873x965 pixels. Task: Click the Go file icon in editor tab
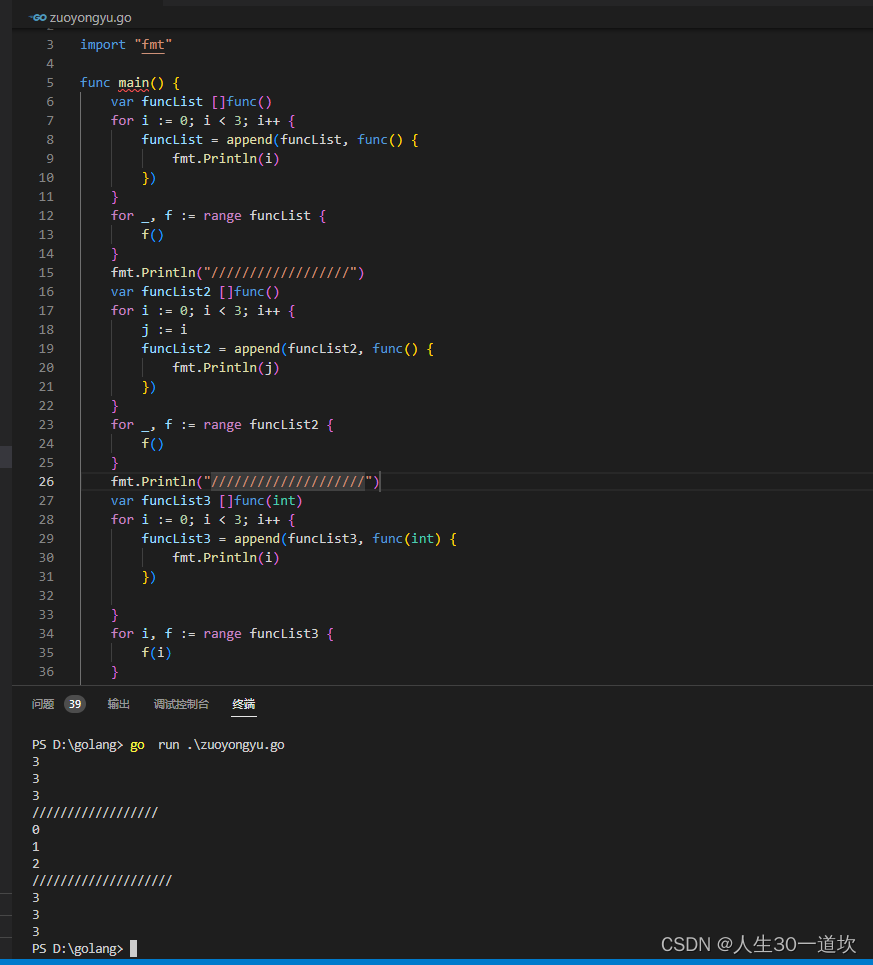pos(39,17)
